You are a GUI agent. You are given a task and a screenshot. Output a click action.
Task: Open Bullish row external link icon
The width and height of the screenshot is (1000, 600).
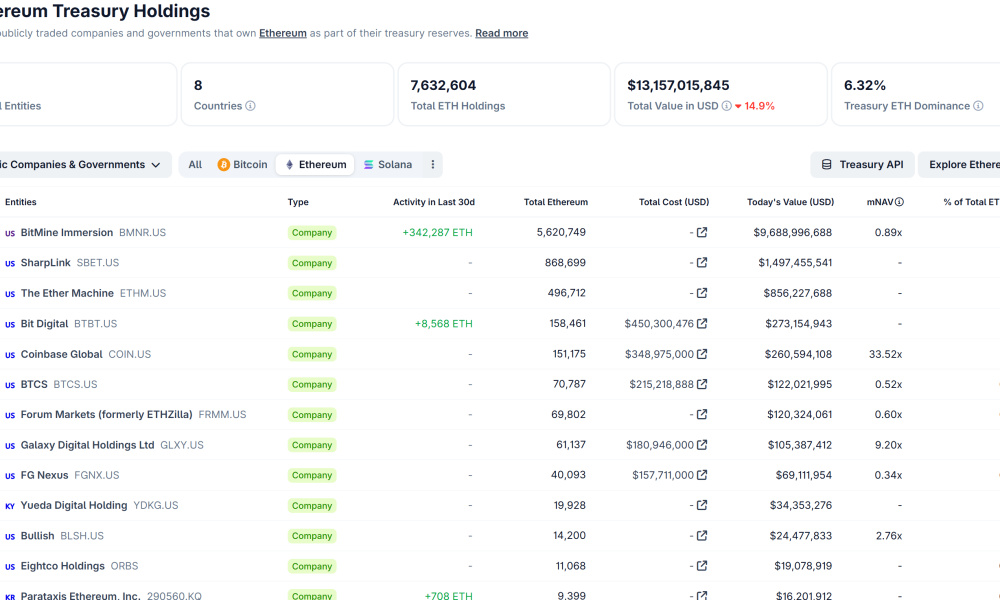click(702, 536)
